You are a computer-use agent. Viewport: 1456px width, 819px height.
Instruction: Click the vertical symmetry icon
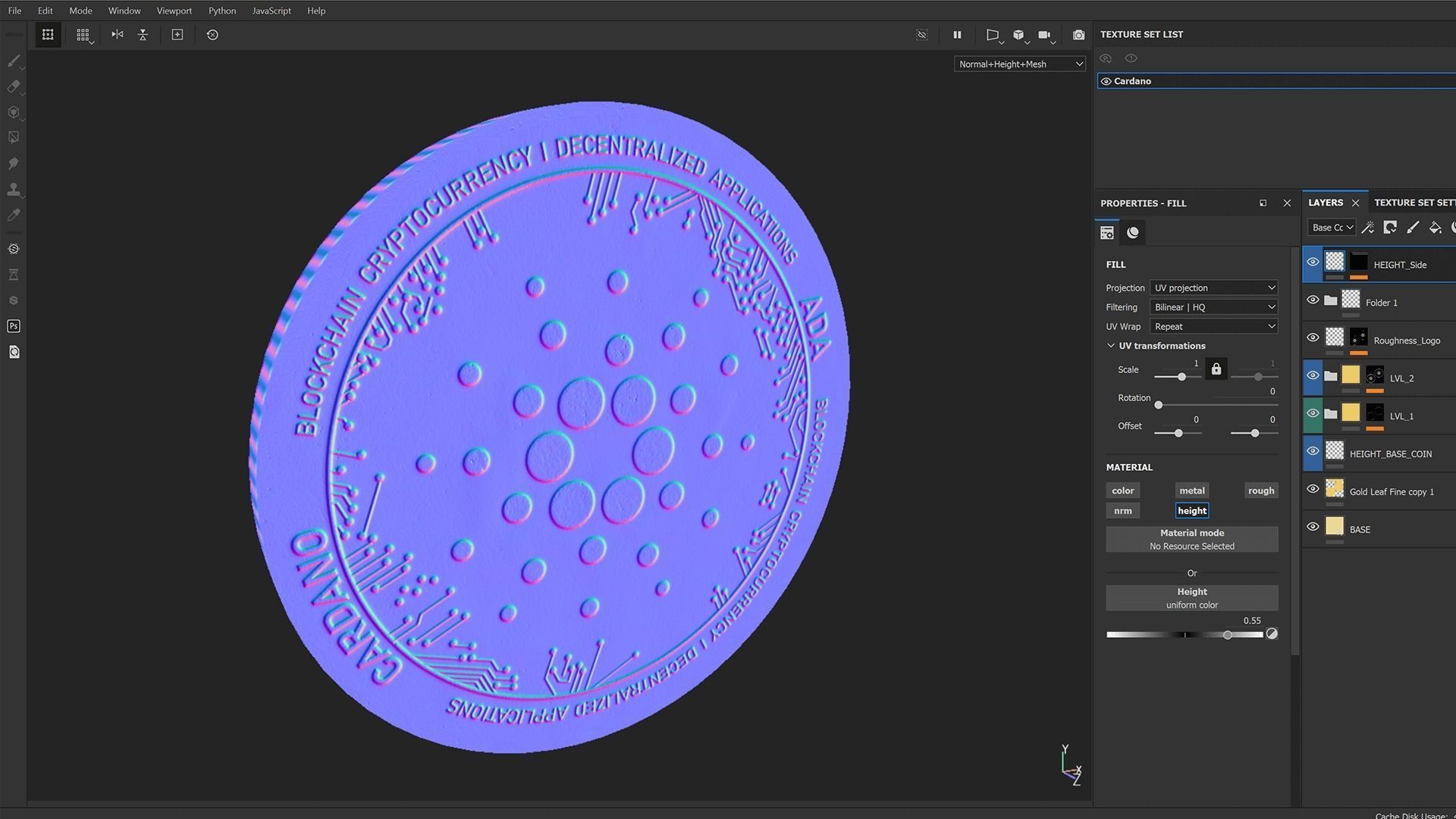143,35
